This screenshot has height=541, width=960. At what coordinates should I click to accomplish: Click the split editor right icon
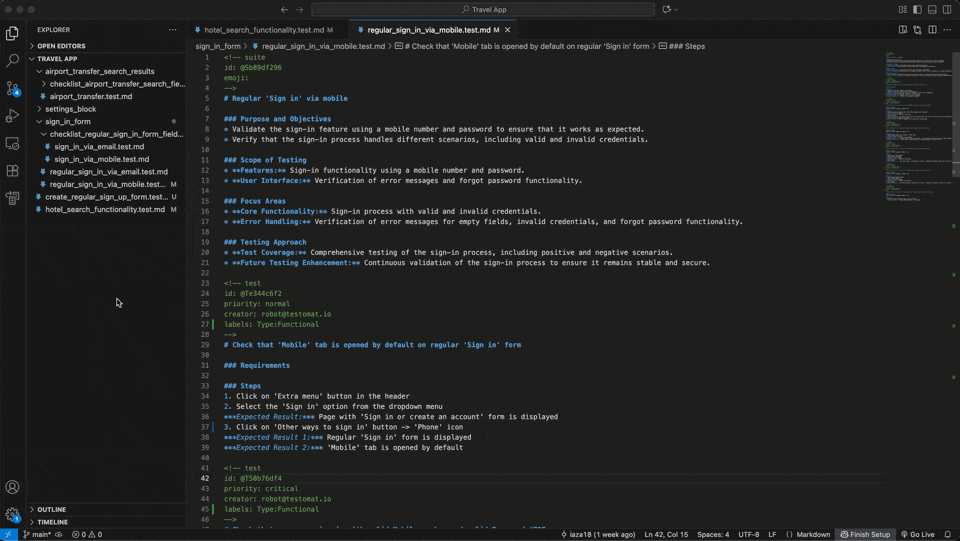pyautogui.click(x=932, y=30)
